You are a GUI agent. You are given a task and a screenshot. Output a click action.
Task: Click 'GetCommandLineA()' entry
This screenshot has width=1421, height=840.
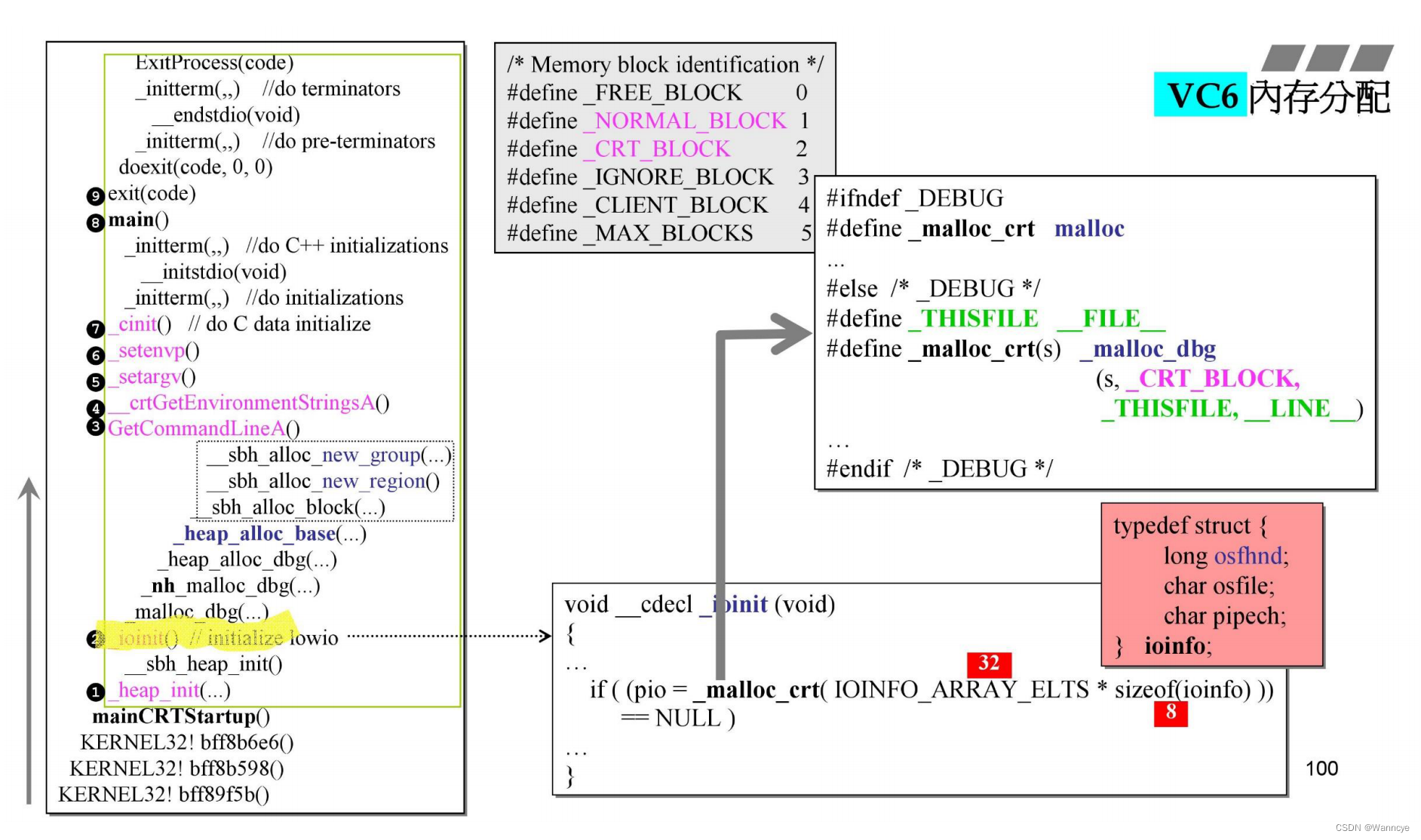coord(204,428)
